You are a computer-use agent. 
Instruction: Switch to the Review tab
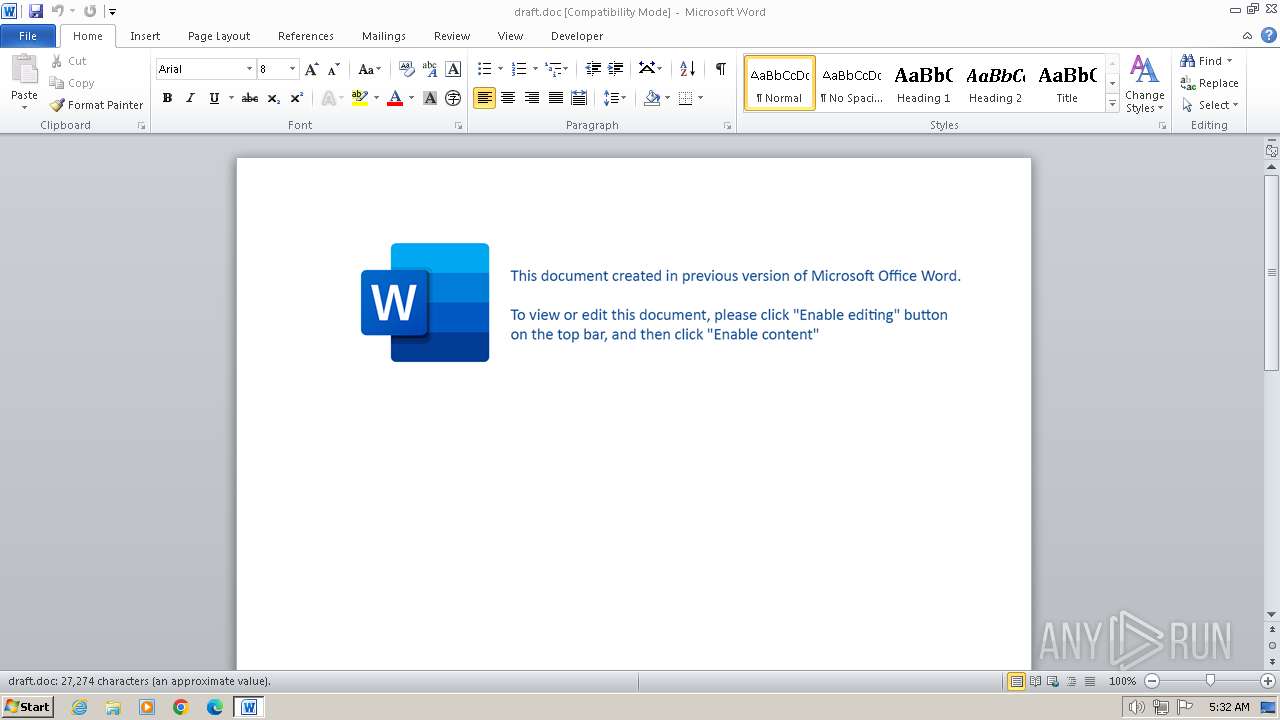[x=452, y=36]
